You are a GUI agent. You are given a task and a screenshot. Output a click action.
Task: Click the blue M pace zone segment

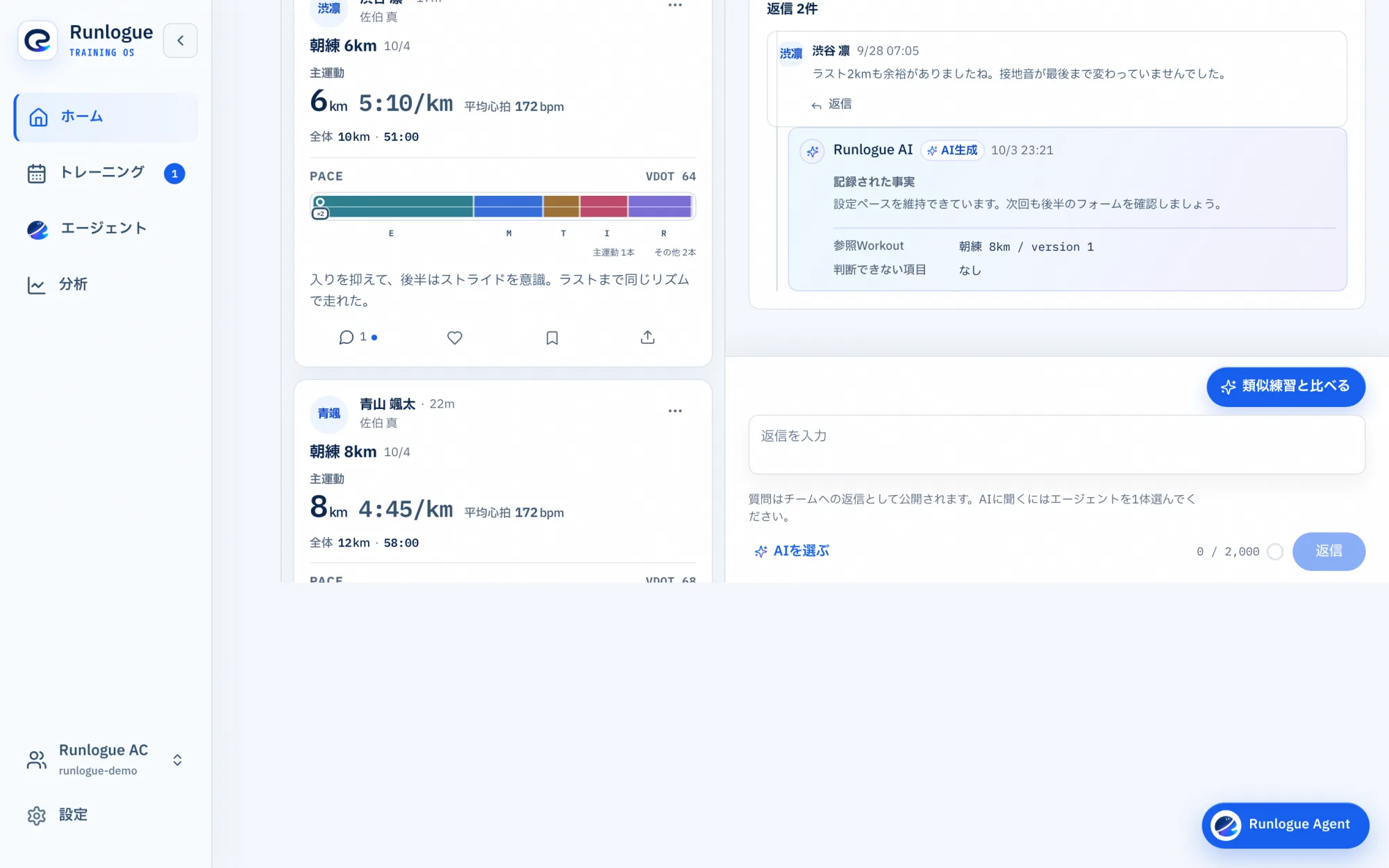point(508,206)
